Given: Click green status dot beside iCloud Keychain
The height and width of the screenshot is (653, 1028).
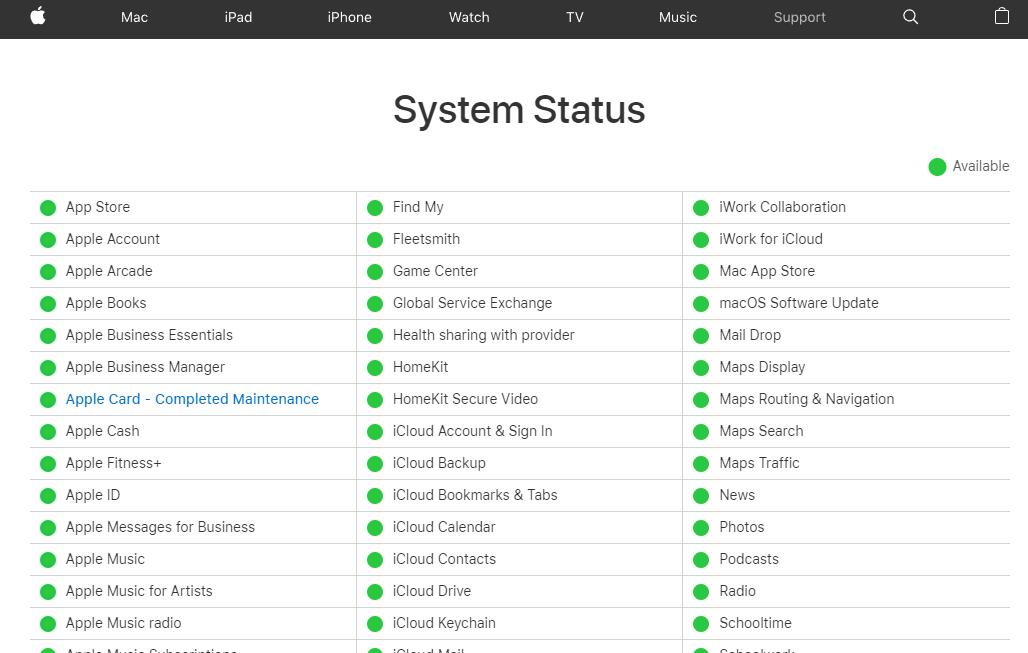Looking at the screenshot, I should tap(375, 624).
